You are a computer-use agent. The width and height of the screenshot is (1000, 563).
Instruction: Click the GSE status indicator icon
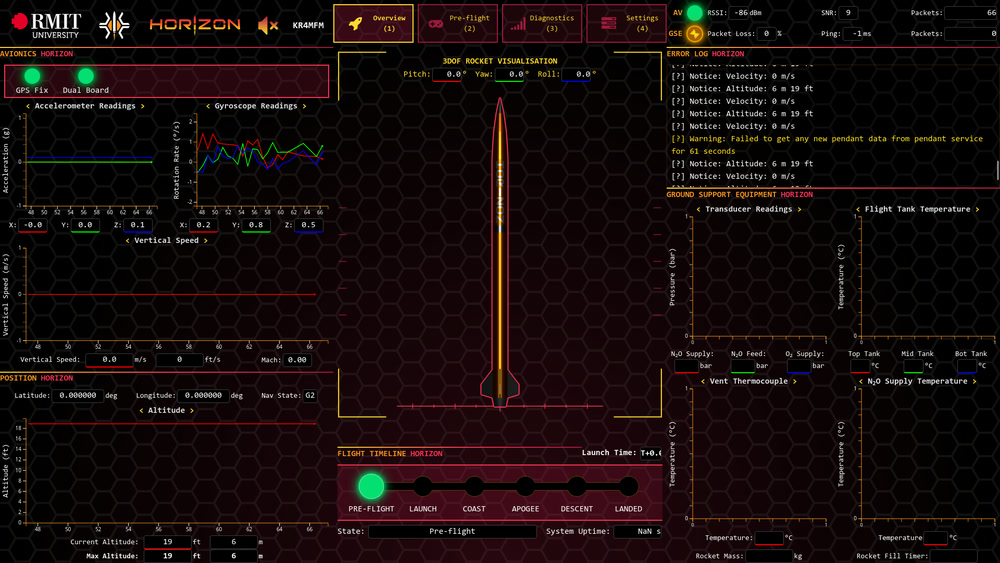click(695, 33)
